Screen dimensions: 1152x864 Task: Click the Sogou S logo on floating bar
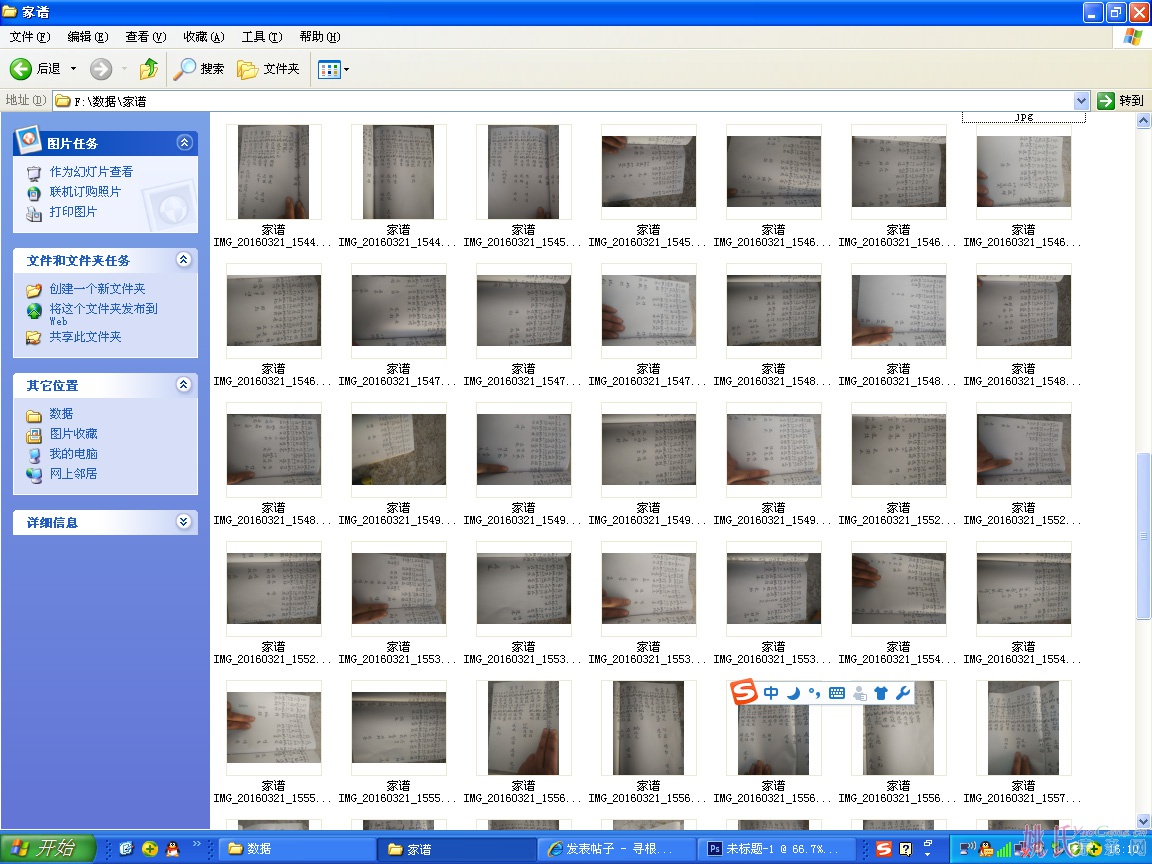pos(744,692)
